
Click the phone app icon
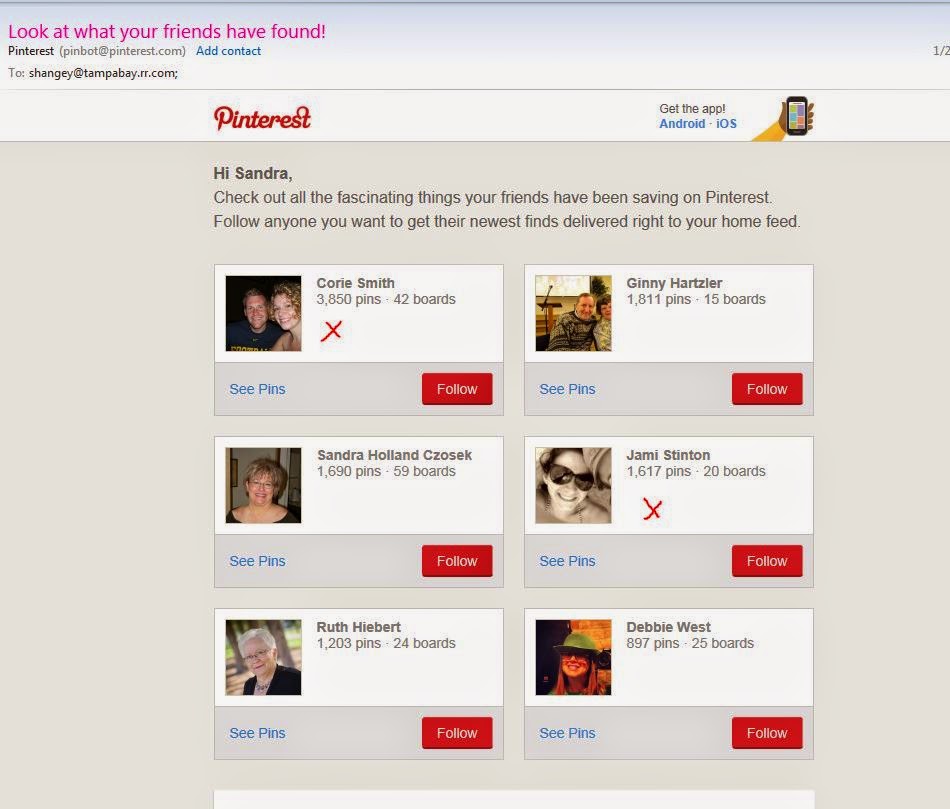[785, 118]
